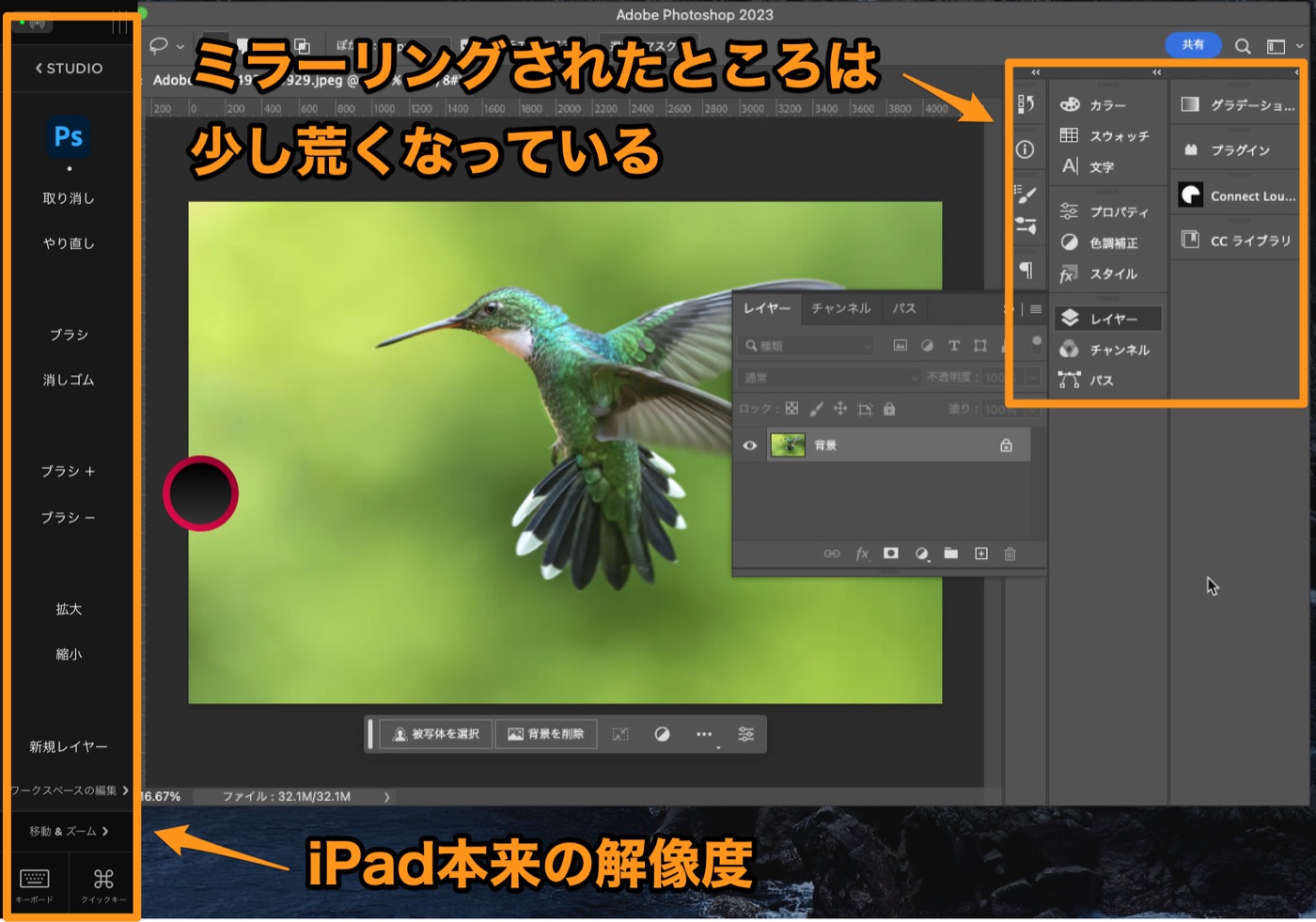Toggle shape layer filter
Image resolution: width=1316 pixels, height=922 pixels.
980,346
